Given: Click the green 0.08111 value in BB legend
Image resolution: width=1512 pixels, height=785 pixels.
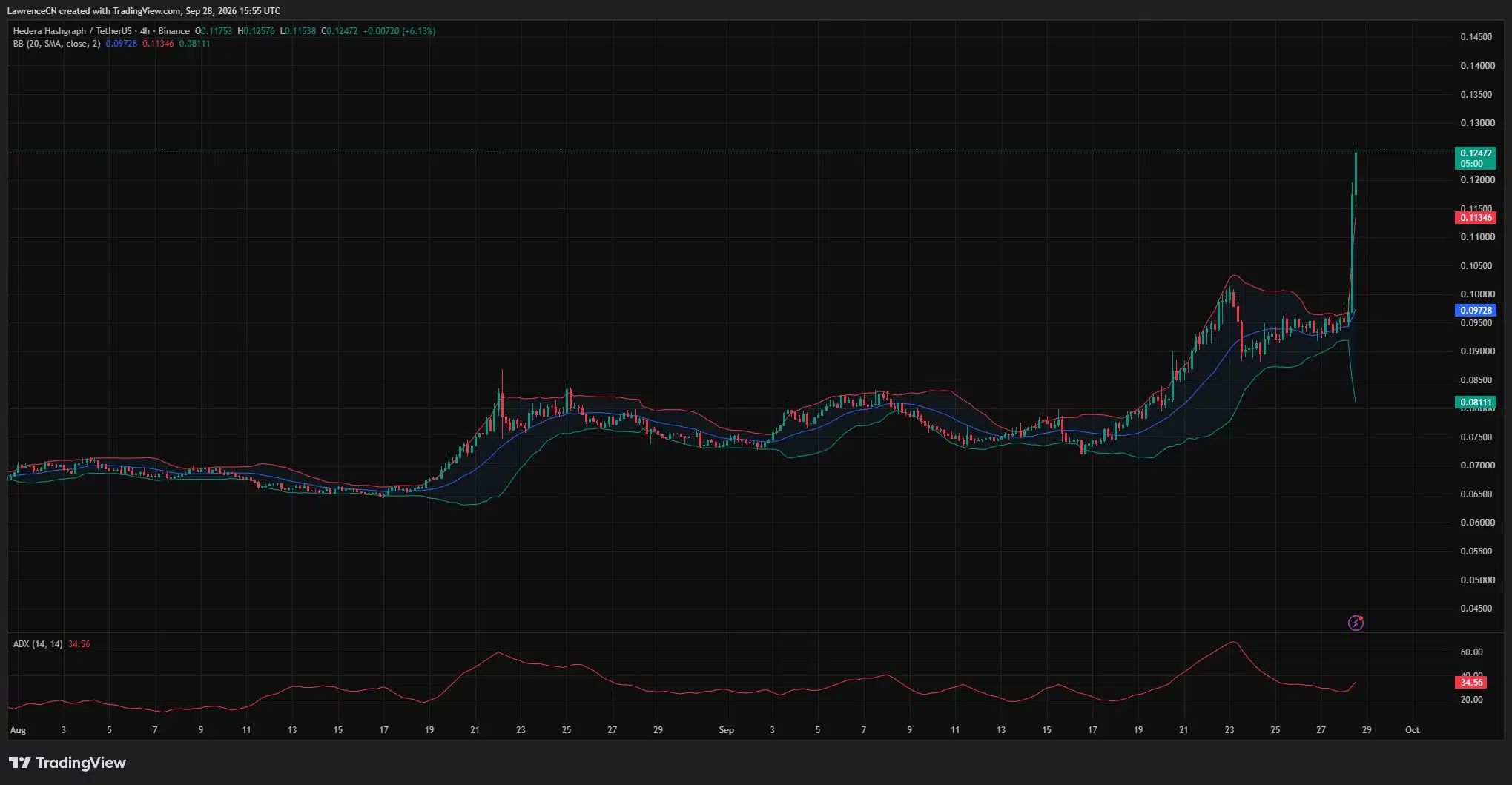Looking at the screenshot, I should tap(194, 44).
